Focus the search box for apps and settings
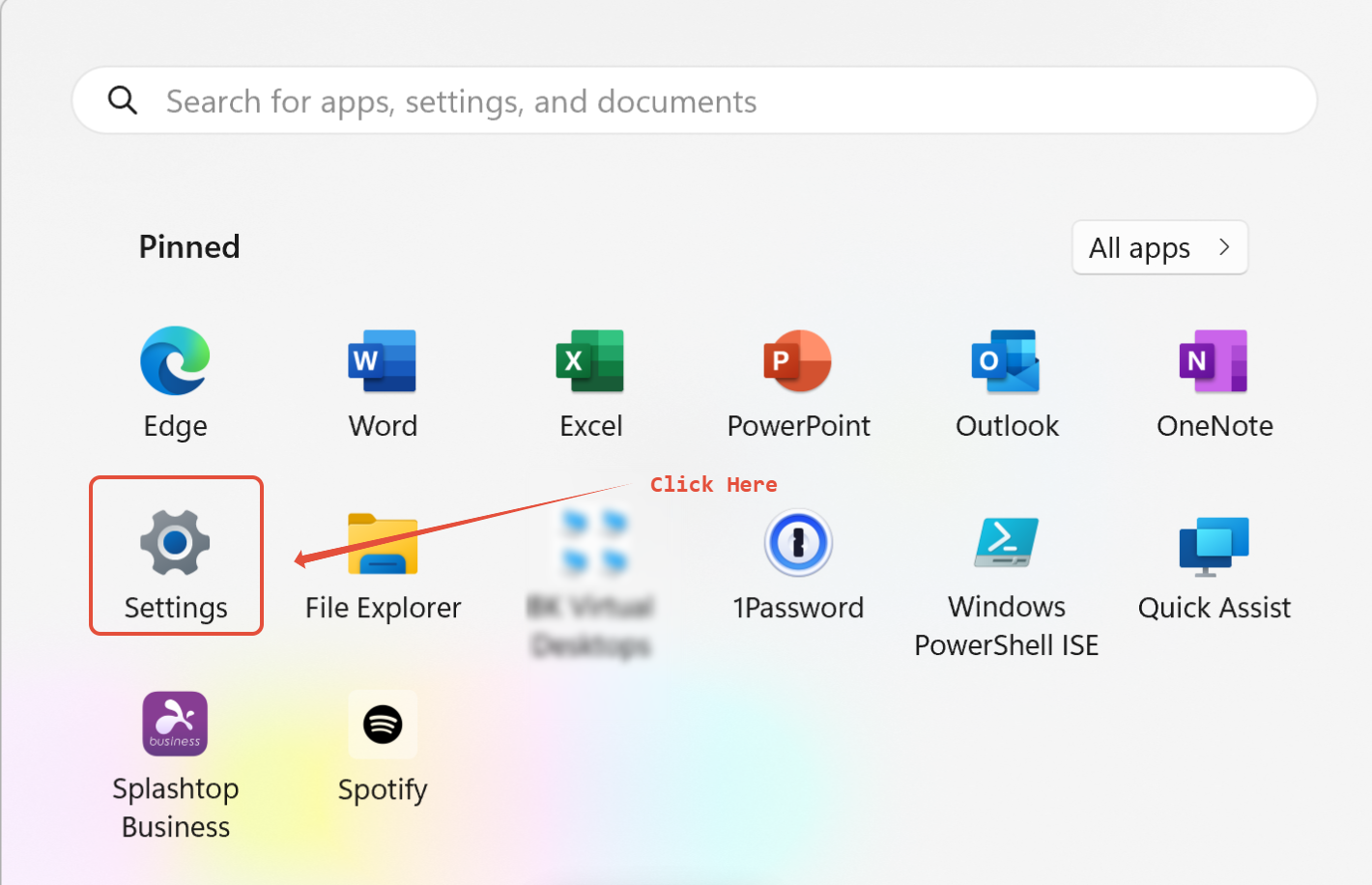The height and width of the screenshot is (885, 1372). [x=695, y=100]
